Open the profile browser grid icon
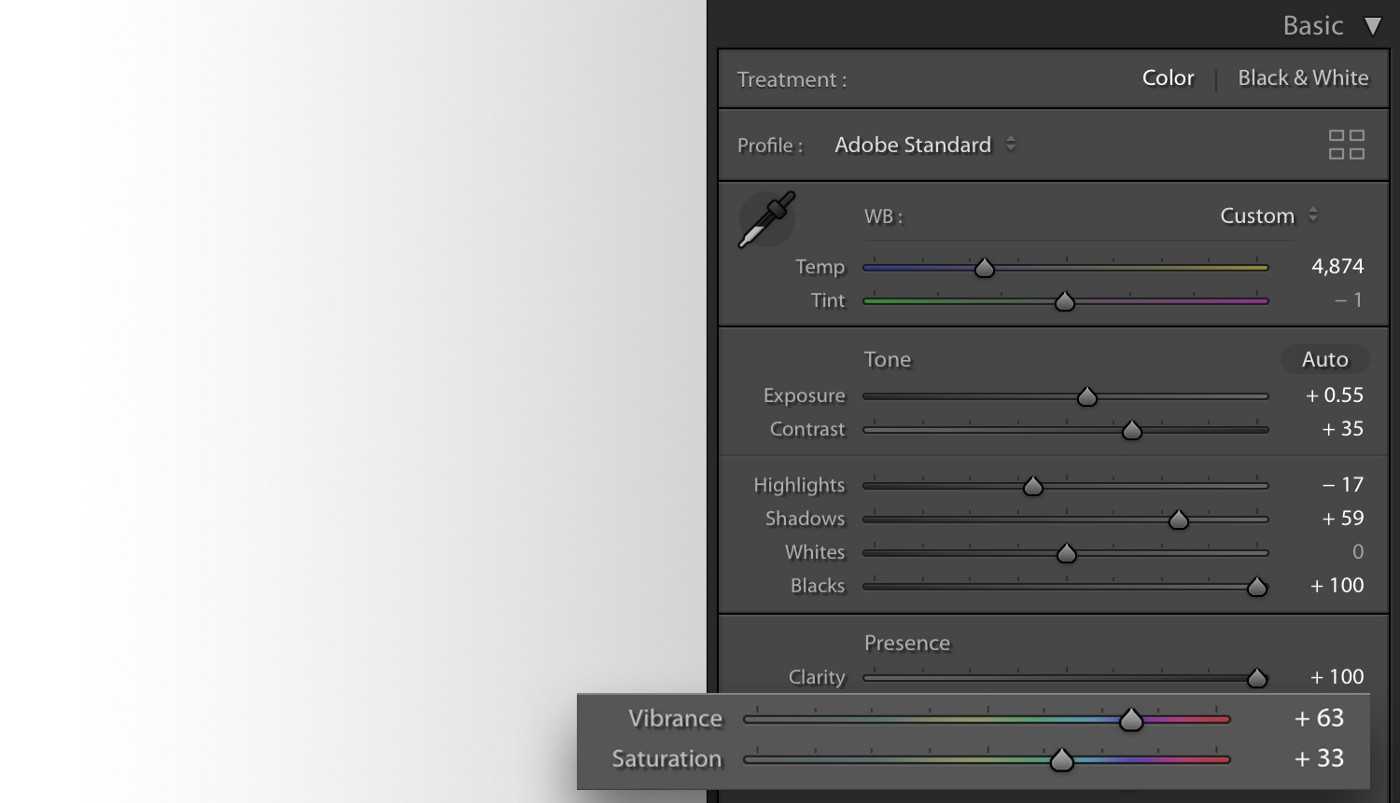 [x=1346, y=145]
